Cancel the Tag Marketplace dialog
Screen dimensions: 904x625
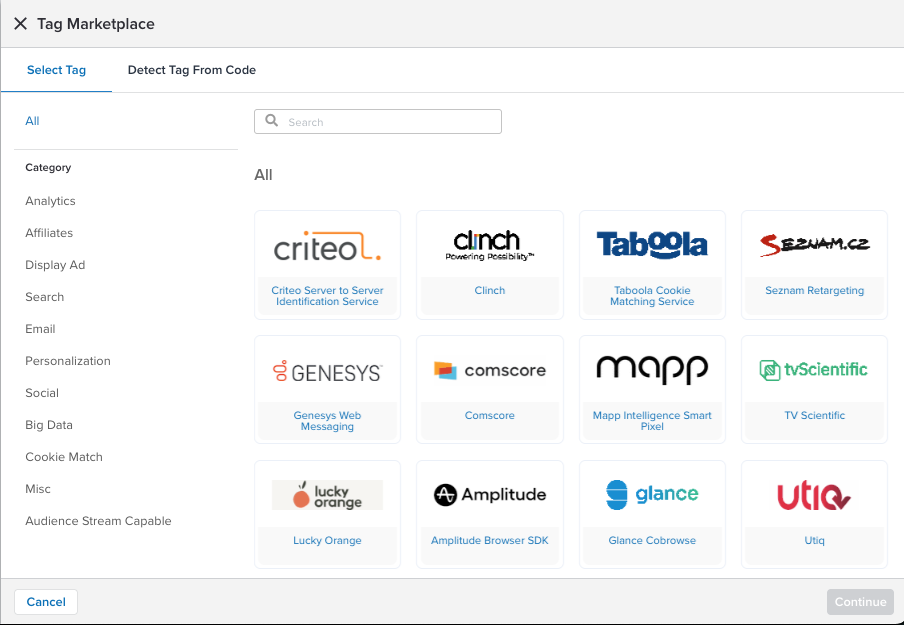[x=46, y=601]
